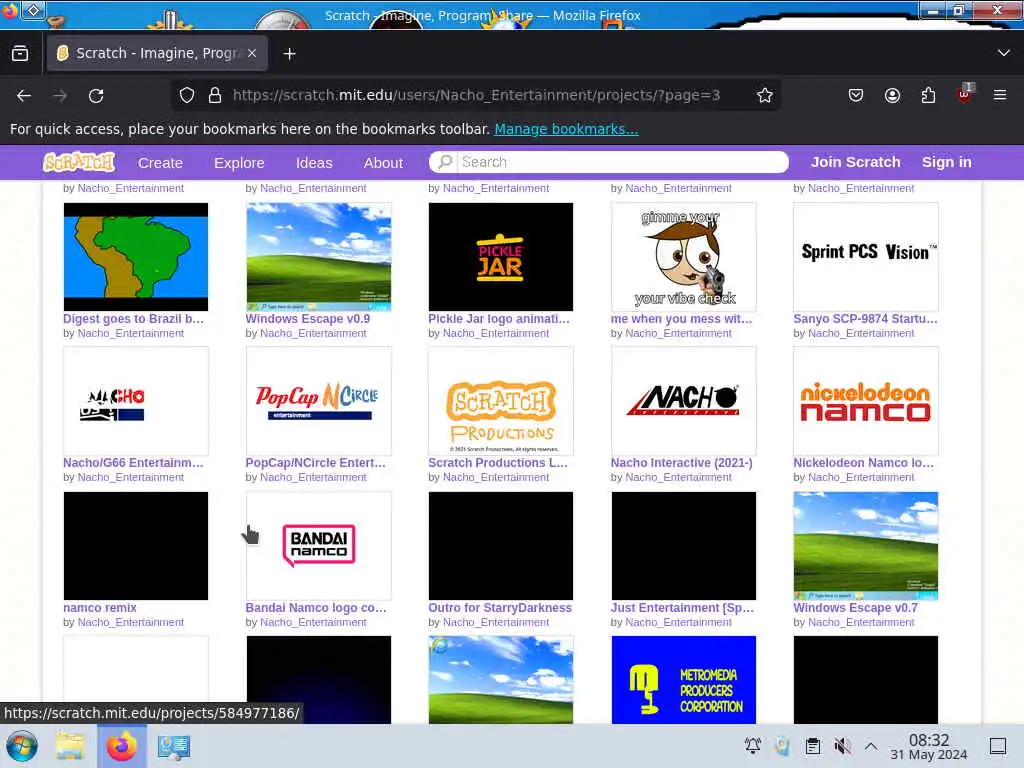Open author link under namco remix
The height and width of the screenshot is (768, 1024).
[131, 622]
